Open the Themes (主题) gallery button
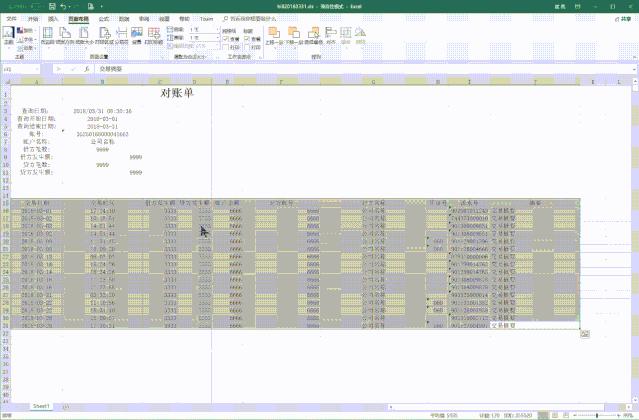 (x=8, y=37)
